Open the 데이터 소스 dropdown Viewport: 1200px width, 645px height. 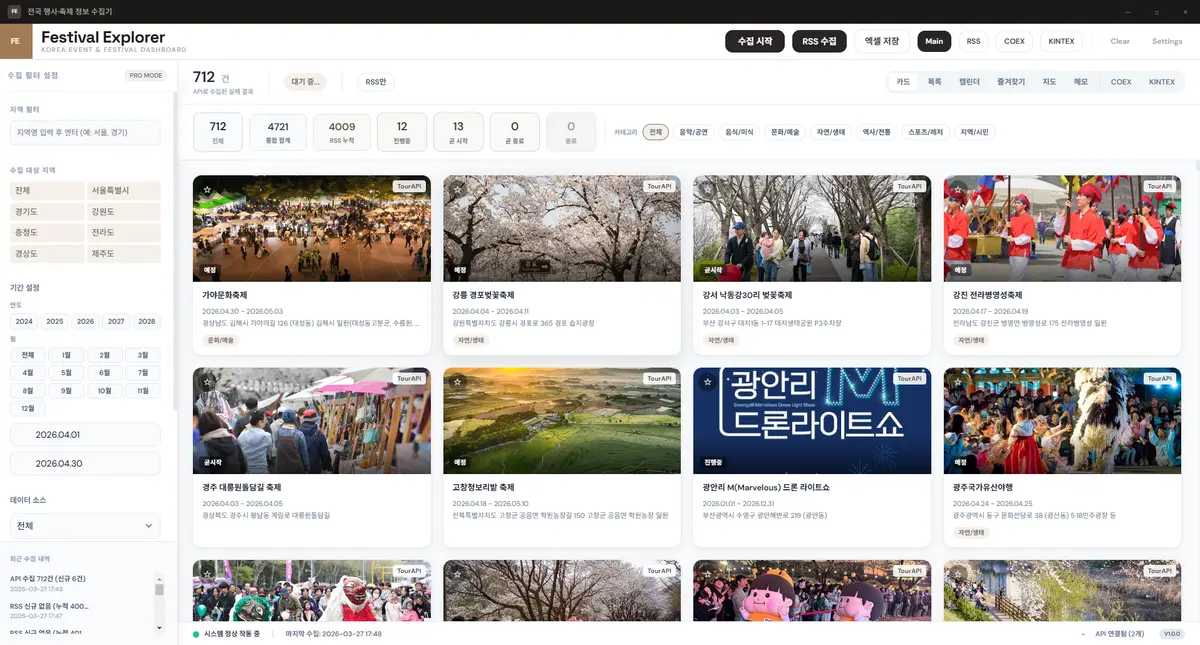85,526
